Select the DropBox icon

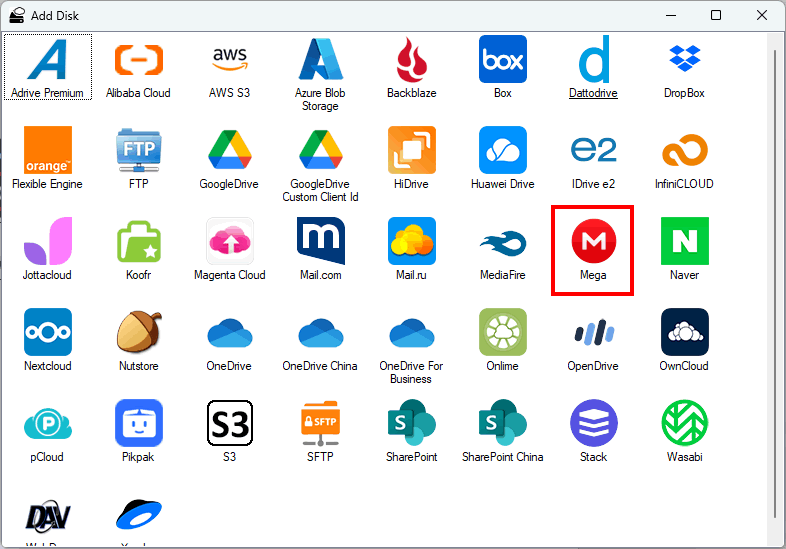tap(684, 61)
